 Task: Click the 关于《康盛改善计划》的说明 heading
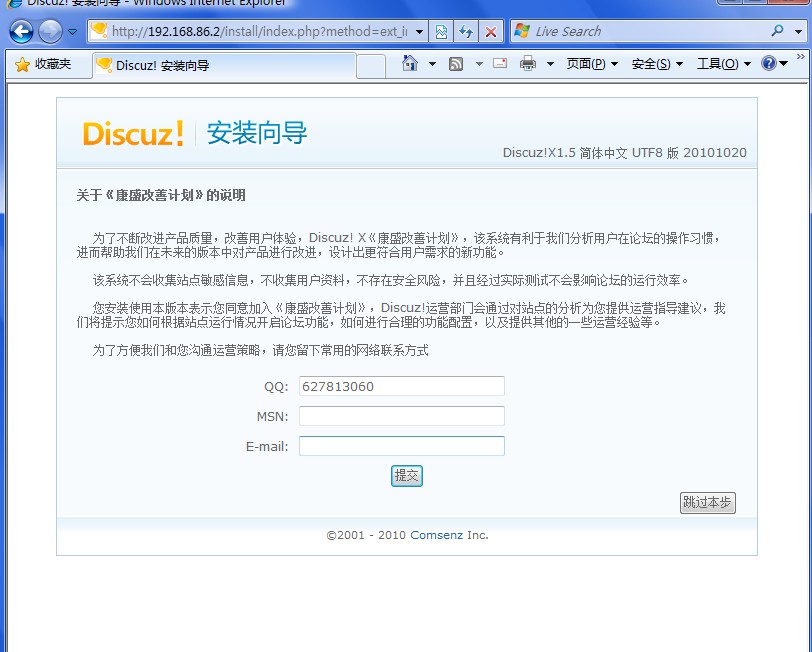[x=161, y=195]
